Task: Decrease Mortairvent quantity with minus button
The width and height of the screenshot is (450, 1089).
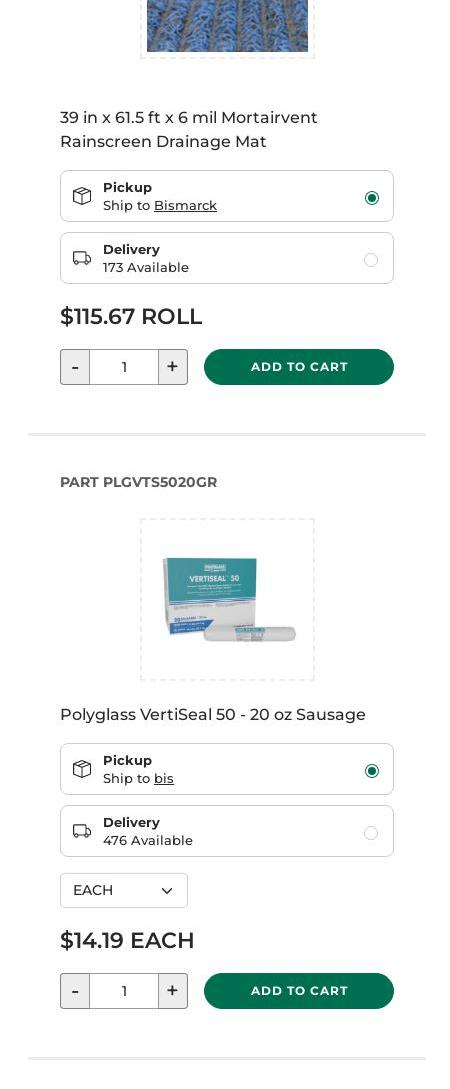Action: [x=75, y=367]
